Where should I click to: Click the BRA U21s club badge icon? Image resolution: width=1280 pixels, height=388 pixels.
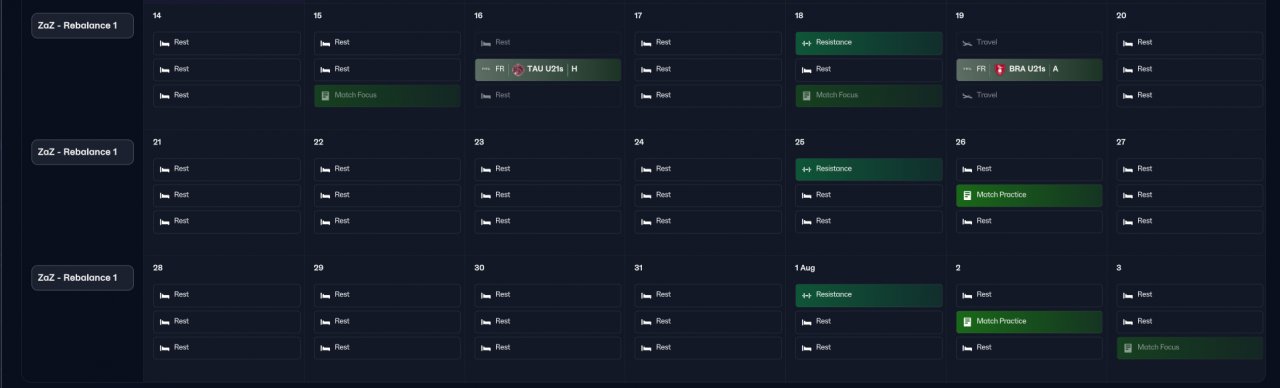[x=1000, y=69]
